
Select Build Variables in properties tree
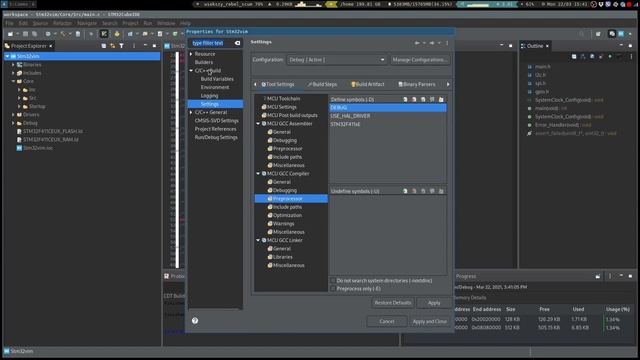point(217,79)
